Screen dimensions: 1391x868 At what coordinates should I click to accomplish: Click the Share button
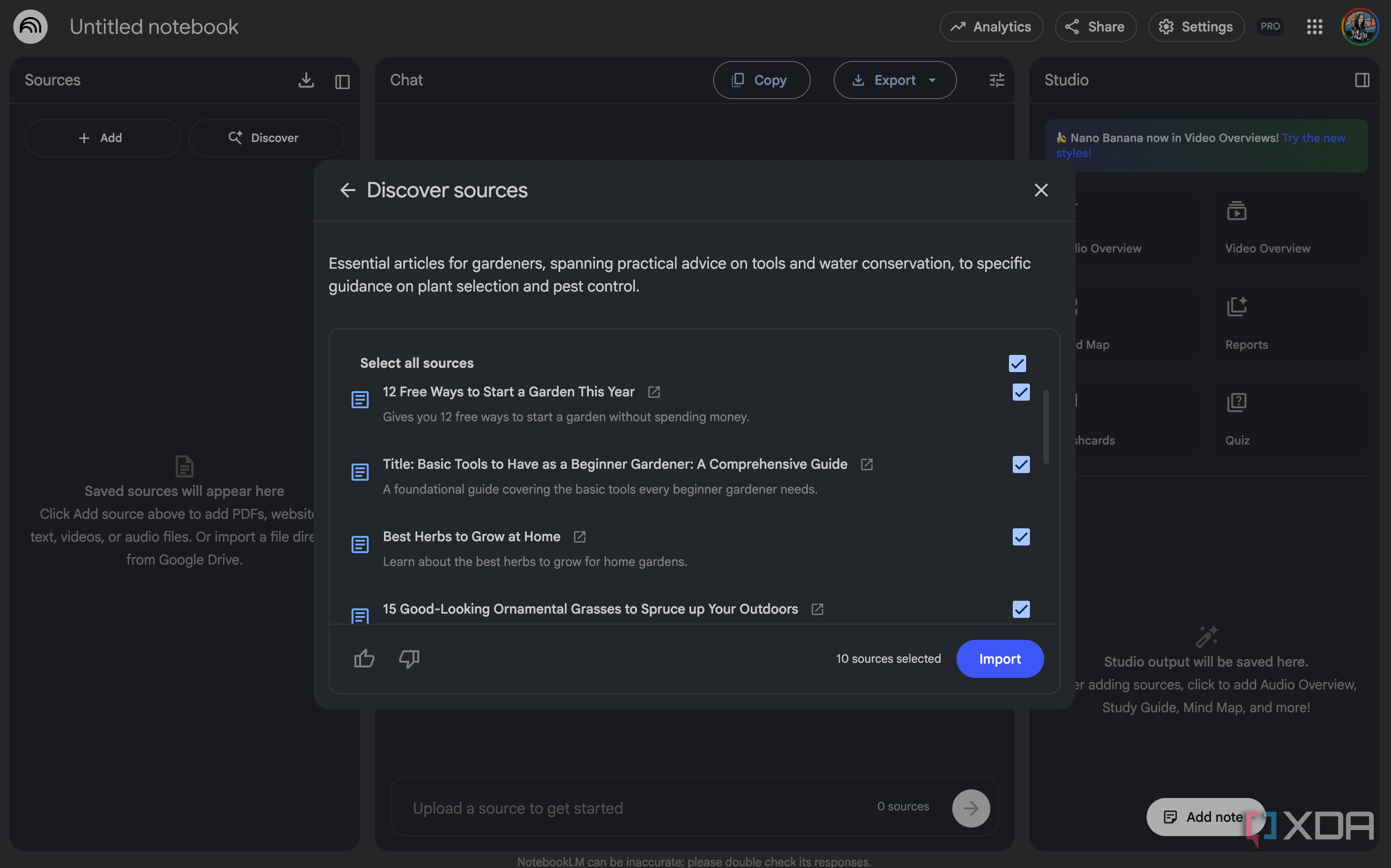1095,26
